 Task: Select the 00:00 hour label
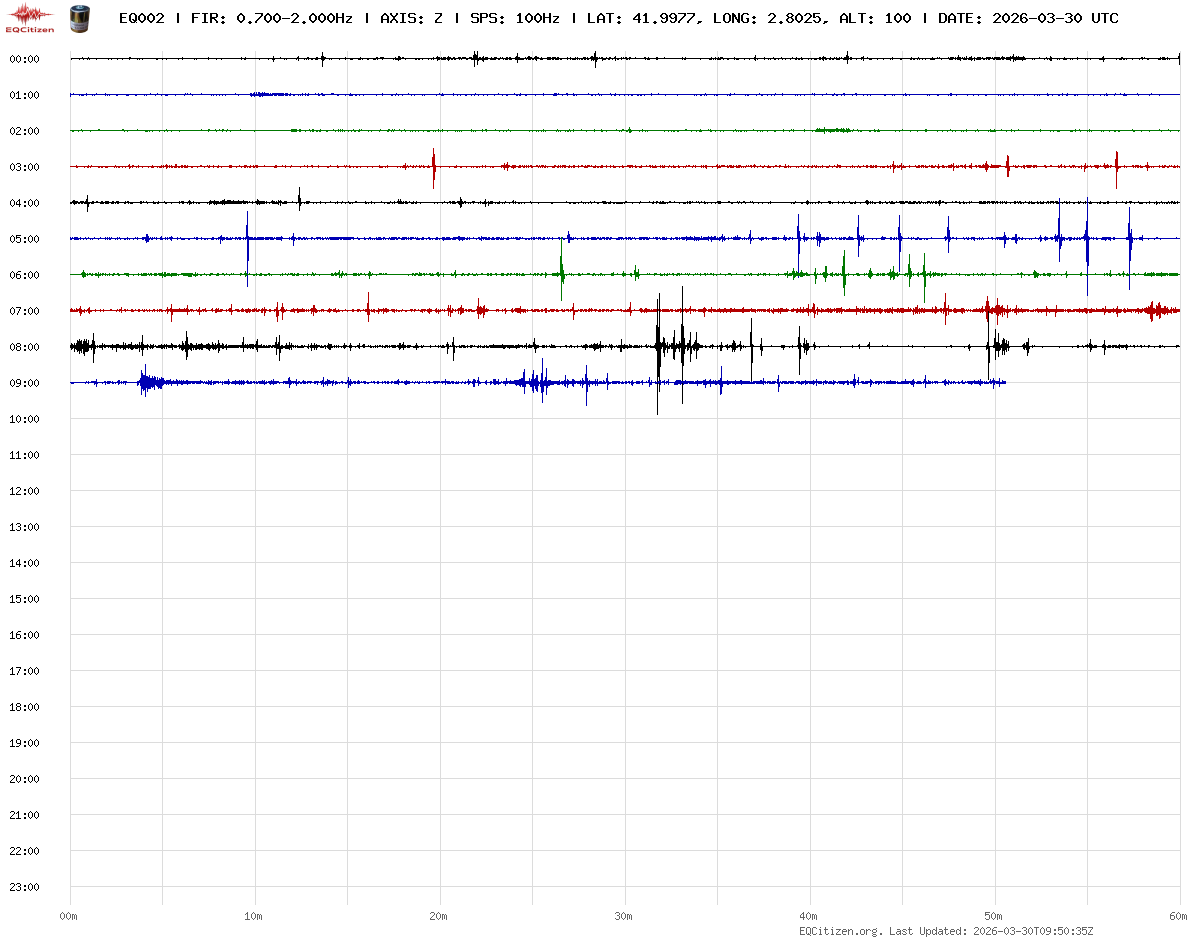point(24,59)
